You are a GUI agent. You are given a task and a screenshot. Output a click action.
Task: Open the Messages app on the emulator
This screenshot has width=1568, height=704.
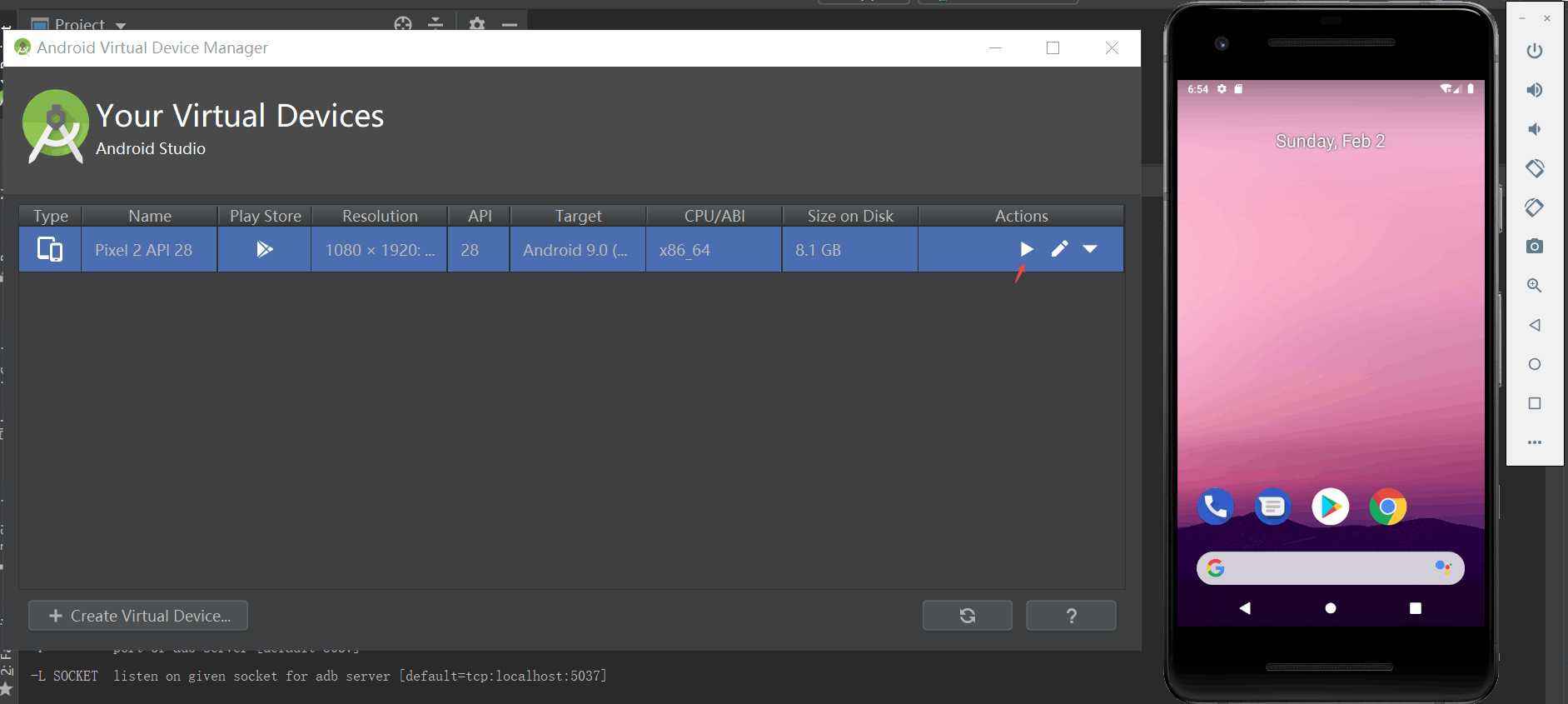pos(1272,507)
